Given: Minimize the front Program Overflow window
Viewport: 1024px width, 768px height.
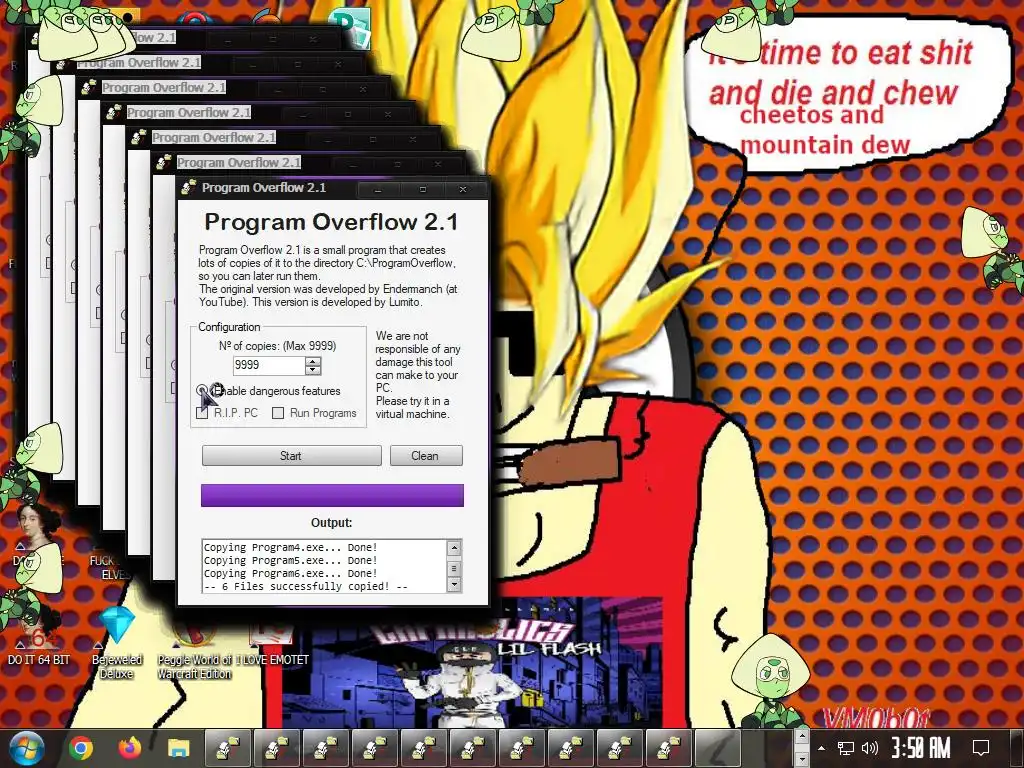Looking at the screenshot, I should 378,189.
